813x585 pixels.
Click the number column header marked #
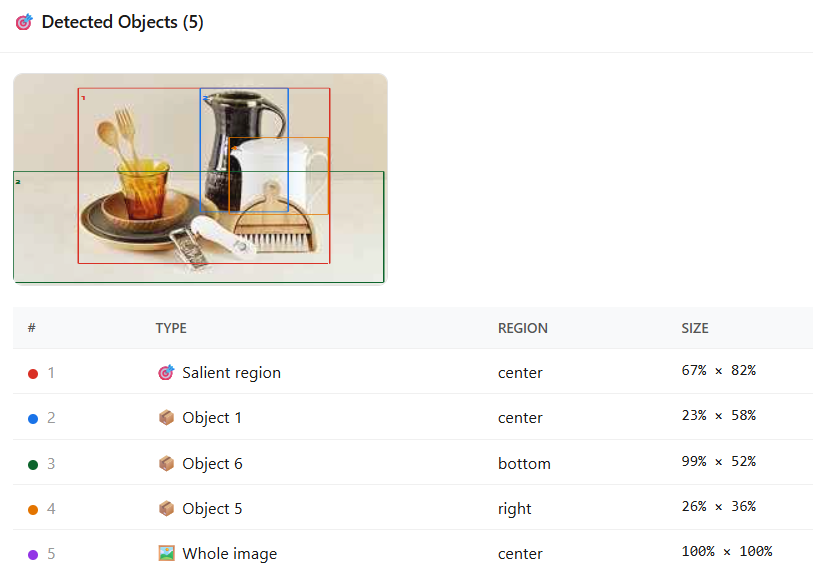click(x=31, y=328)
